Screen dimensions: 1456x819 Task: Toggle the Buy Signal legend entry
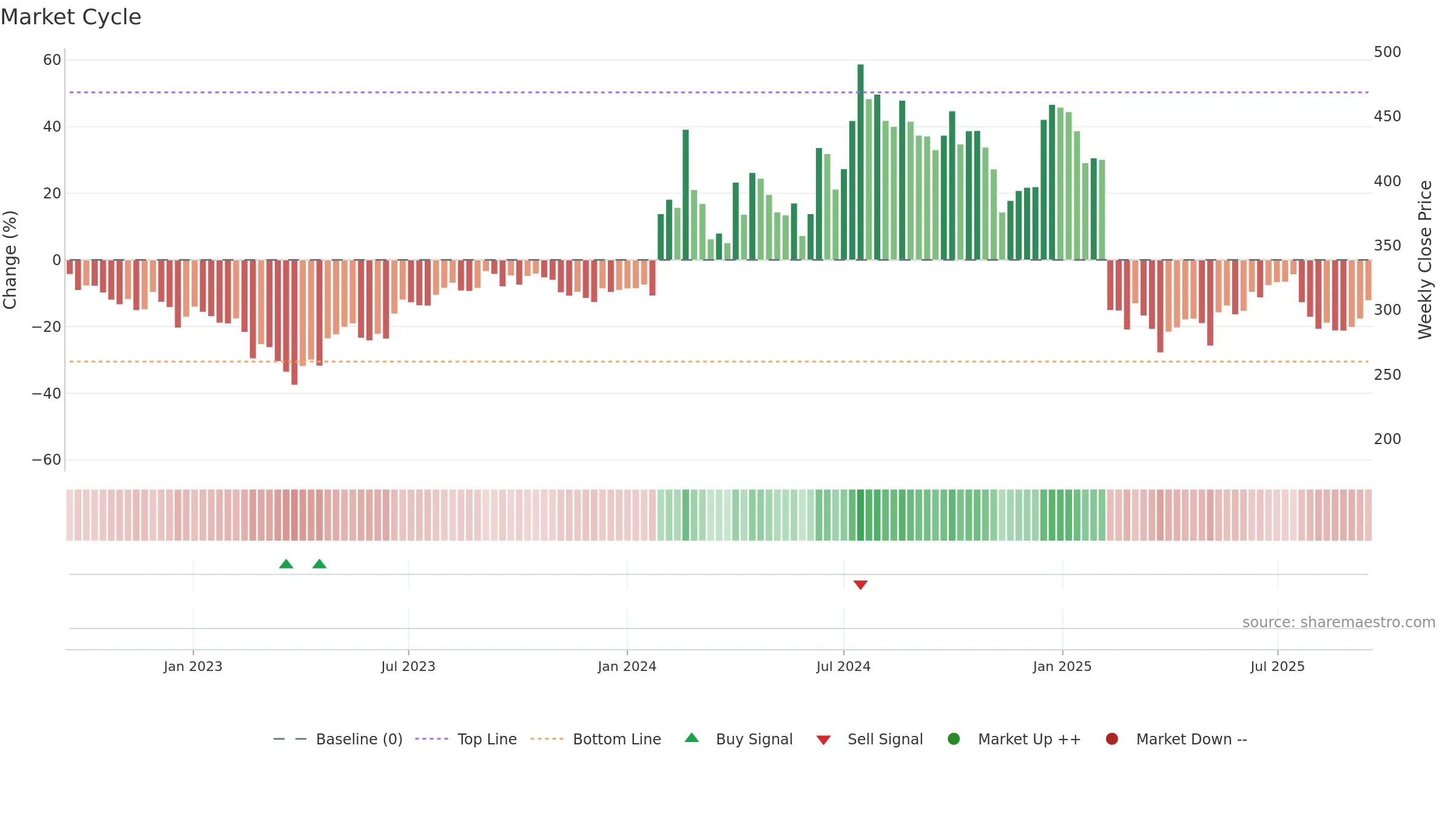pyautogui.click(x=738, y=739)
